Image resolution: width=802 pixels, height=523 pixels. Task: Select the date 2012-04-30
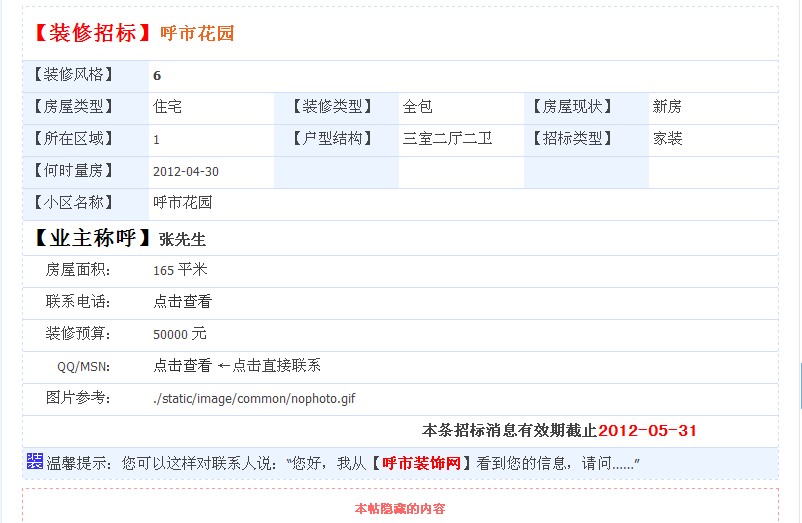[186, 171]
